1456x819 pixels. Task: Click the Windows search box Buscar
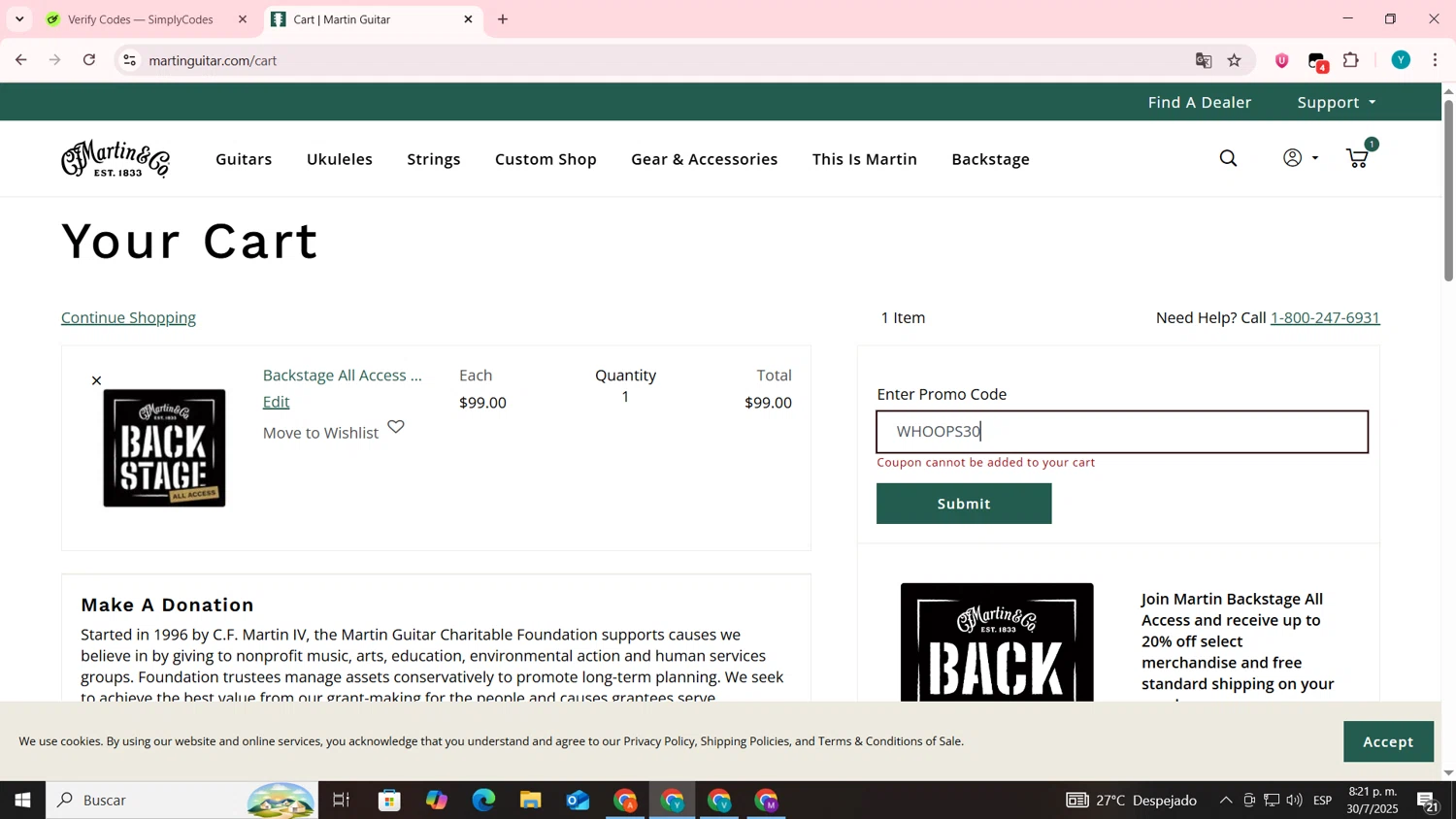182,801
